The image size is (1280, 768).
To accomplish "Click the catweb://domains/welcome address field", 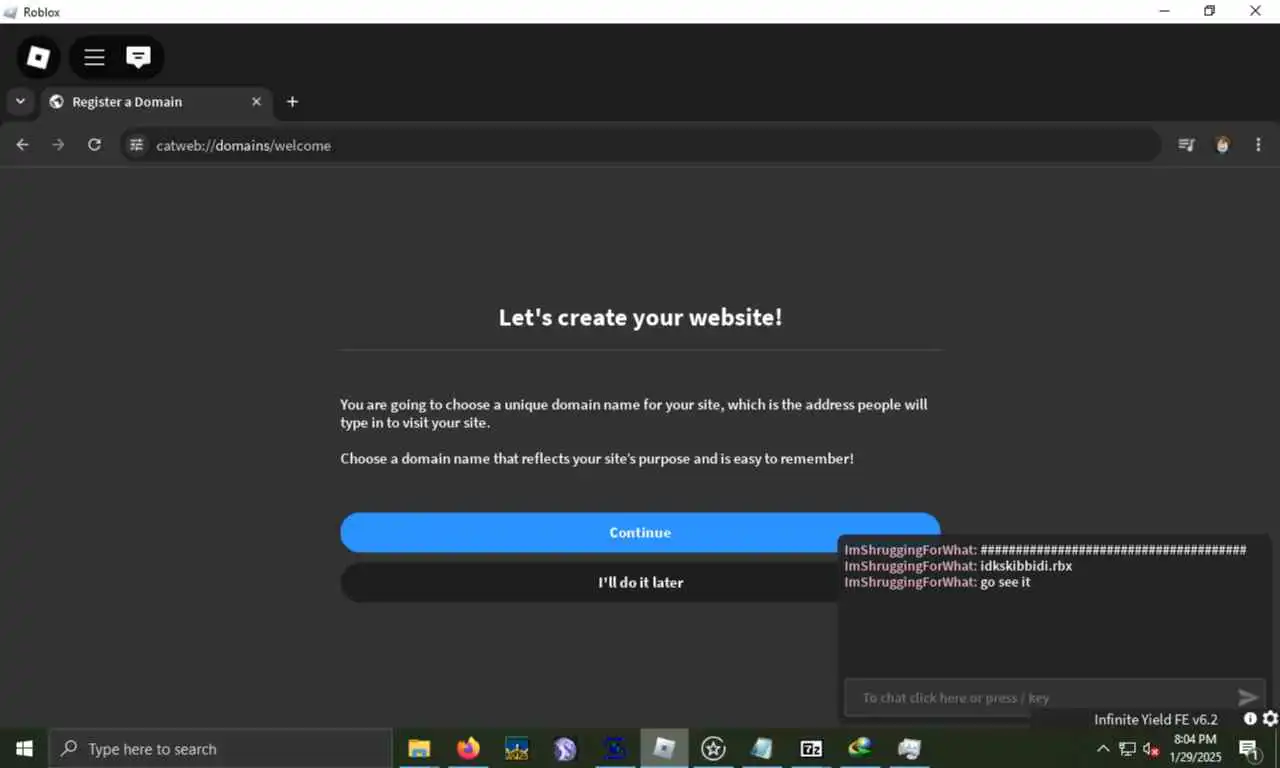I will click(x=640, y=145).
